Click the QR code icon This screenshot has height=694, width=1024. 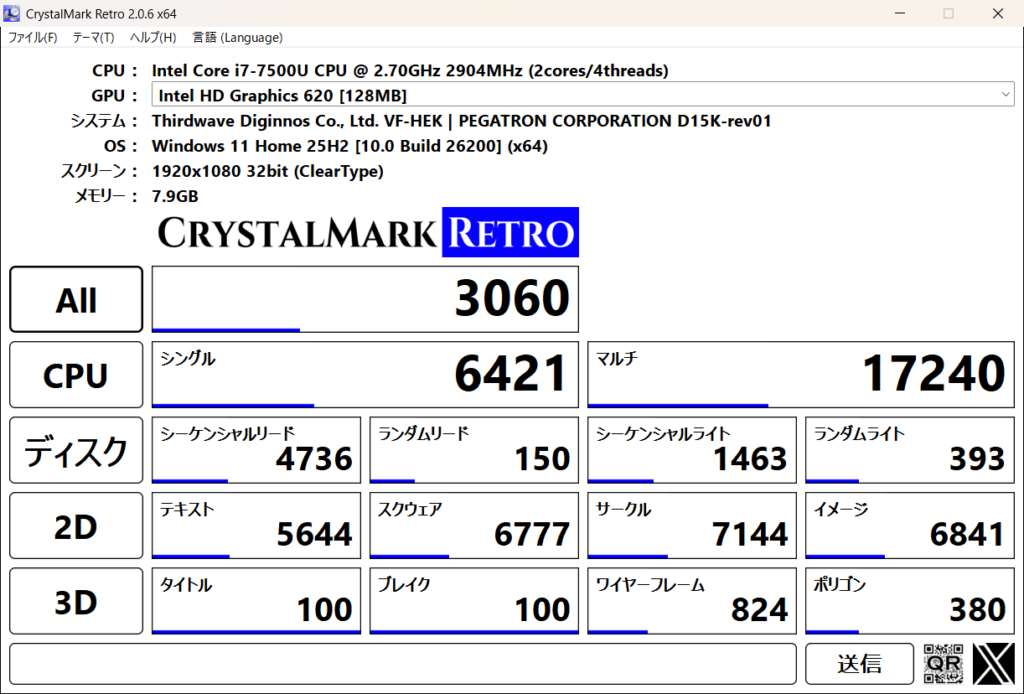tap(943, 663)
